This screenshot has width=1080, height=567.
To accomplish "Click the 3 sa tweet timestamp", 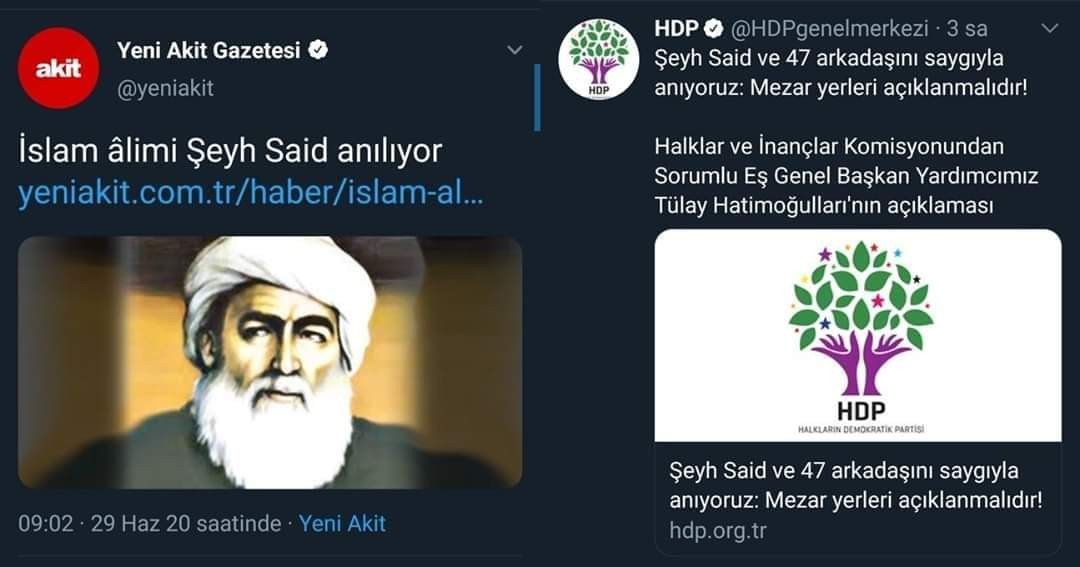I will [967, 28].
